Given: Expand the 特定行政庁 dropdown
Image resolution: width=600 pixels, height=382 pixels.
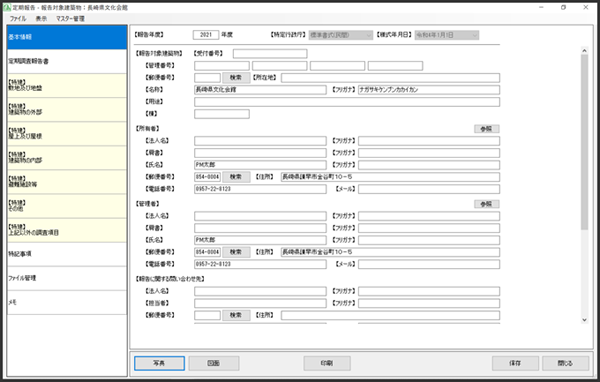Looking at the screenshot, I should click(341, 35).
